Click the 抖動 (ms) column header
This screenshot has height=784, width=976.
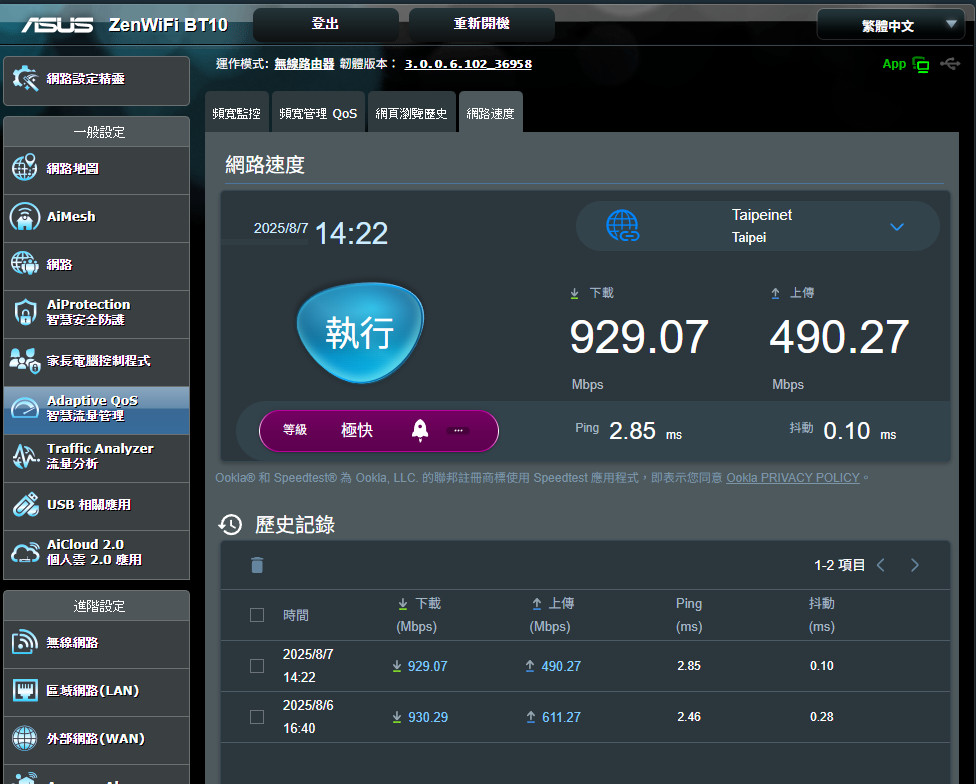pyautogui.click(x=822, y=615)
